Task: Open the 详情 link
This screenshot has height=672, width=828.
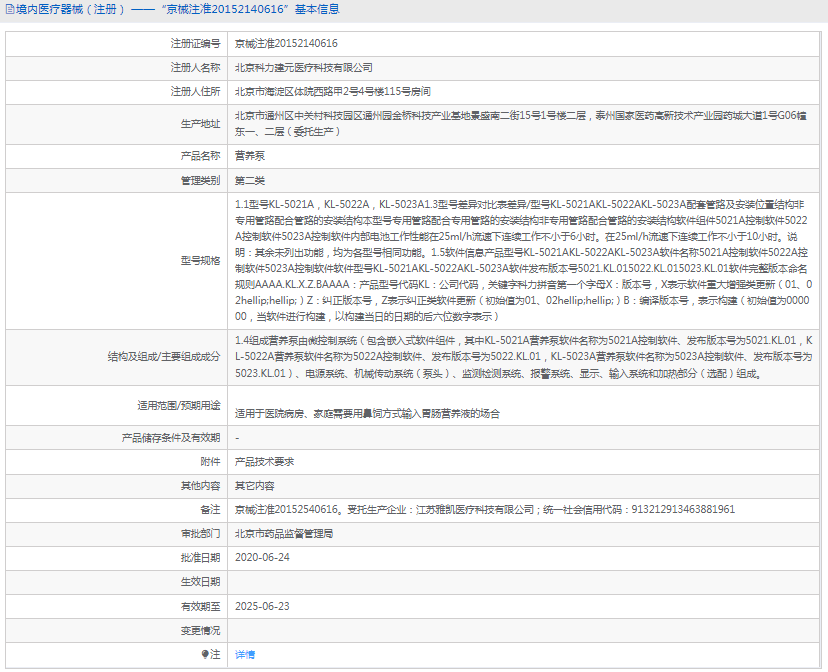Action: pyautogui.click(x=245, y=655)
